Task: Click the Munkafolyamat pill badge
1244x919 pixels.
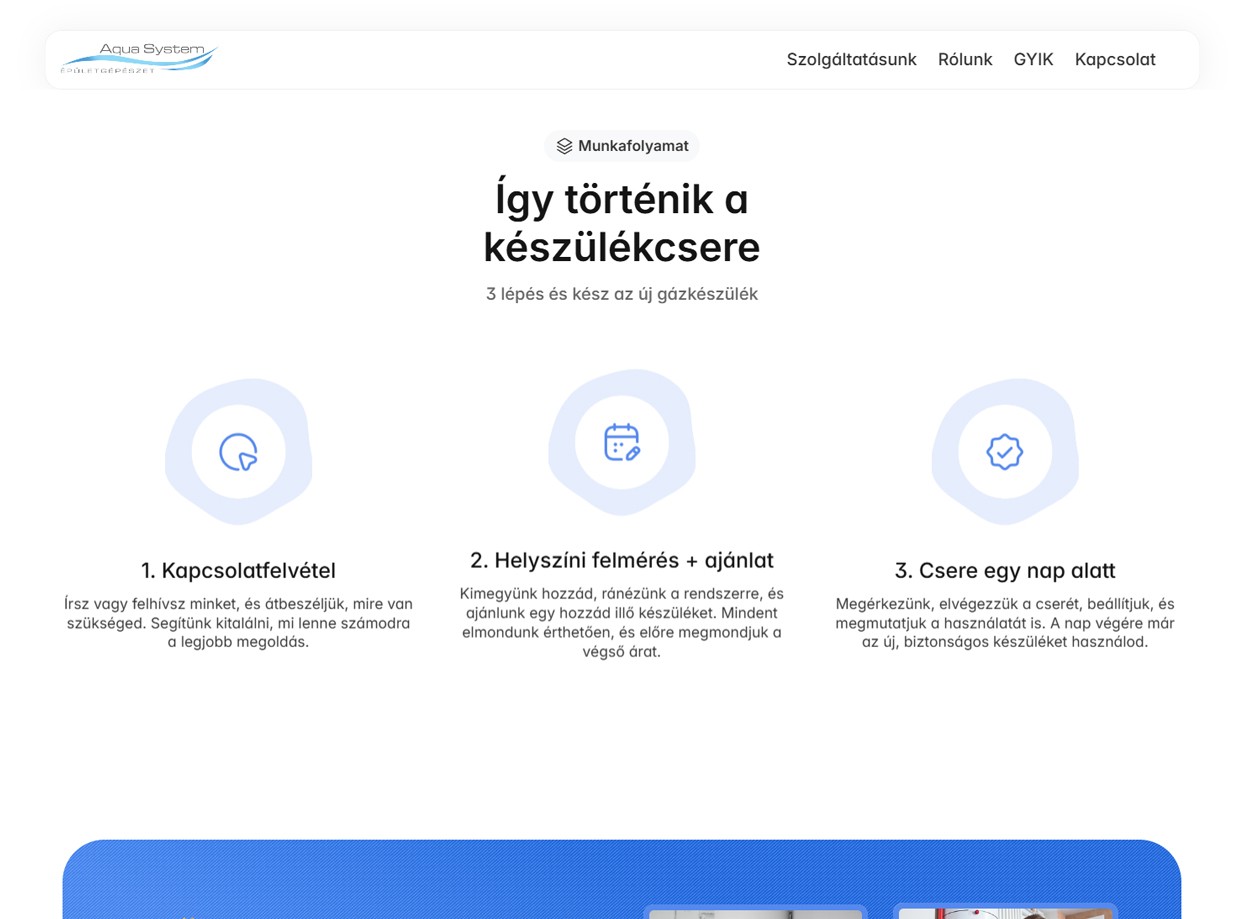Action: (621, 145)
